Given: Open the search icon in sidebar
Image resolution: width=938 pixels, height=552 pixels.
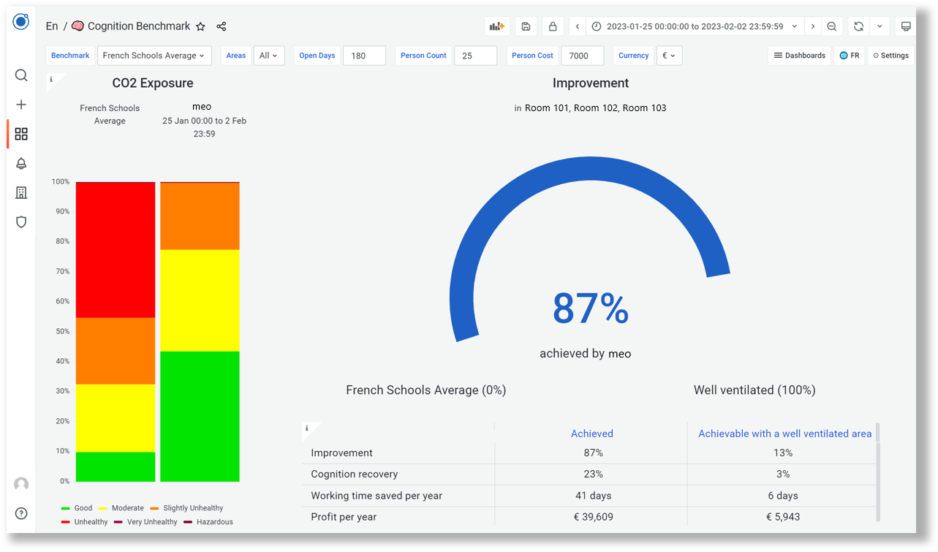Looking at the screenshot, I should click(21, 75).
